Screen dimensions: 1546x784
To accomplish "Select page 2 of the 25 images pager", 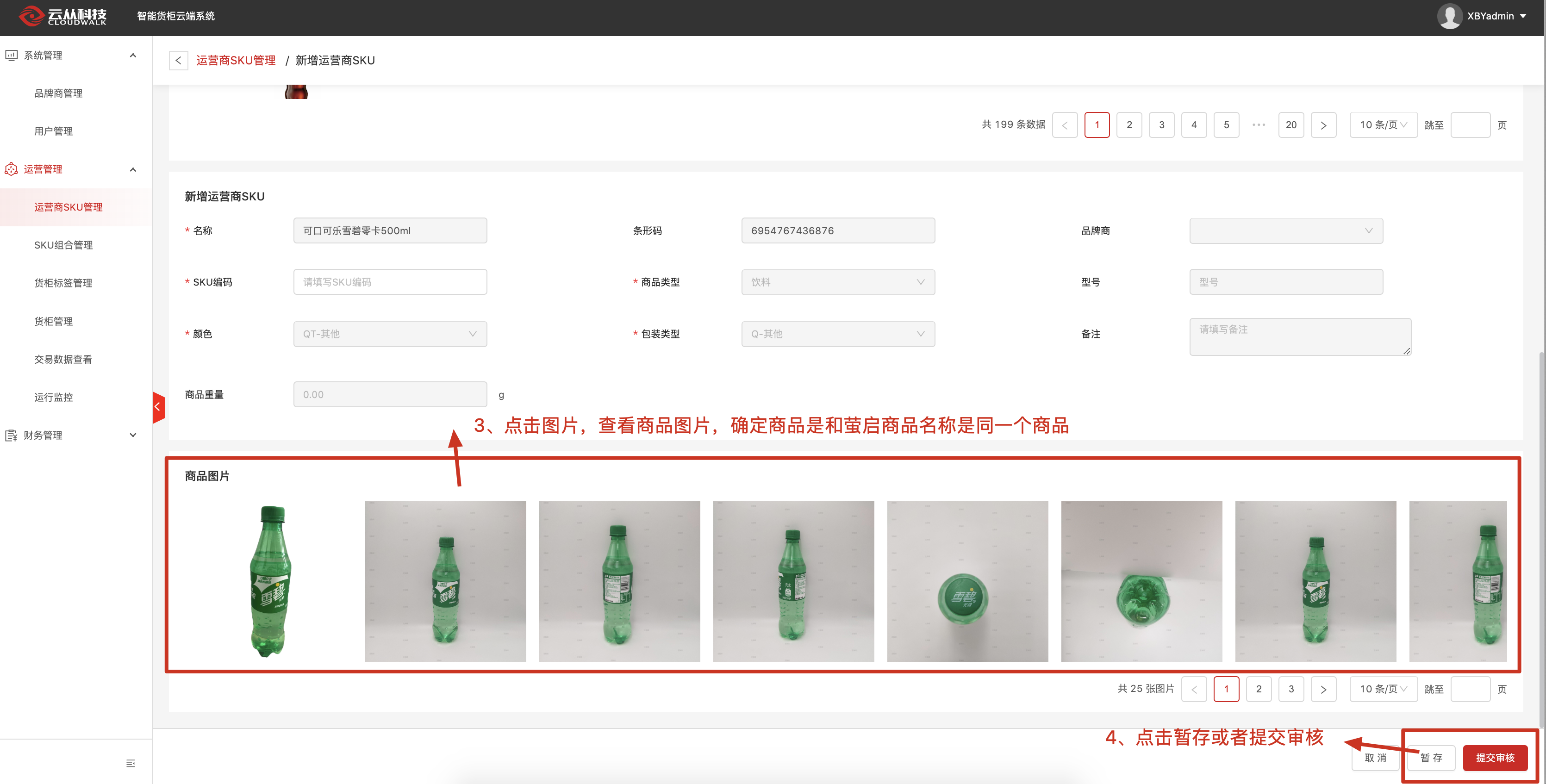I will (x=1259, y=689).
